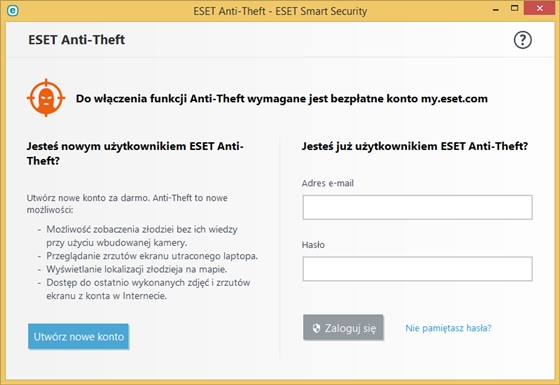The height and width of the screenshot is (385, 560).
Task: Open the Nie pamiętasz hasła? link
Action: (448, 328)
